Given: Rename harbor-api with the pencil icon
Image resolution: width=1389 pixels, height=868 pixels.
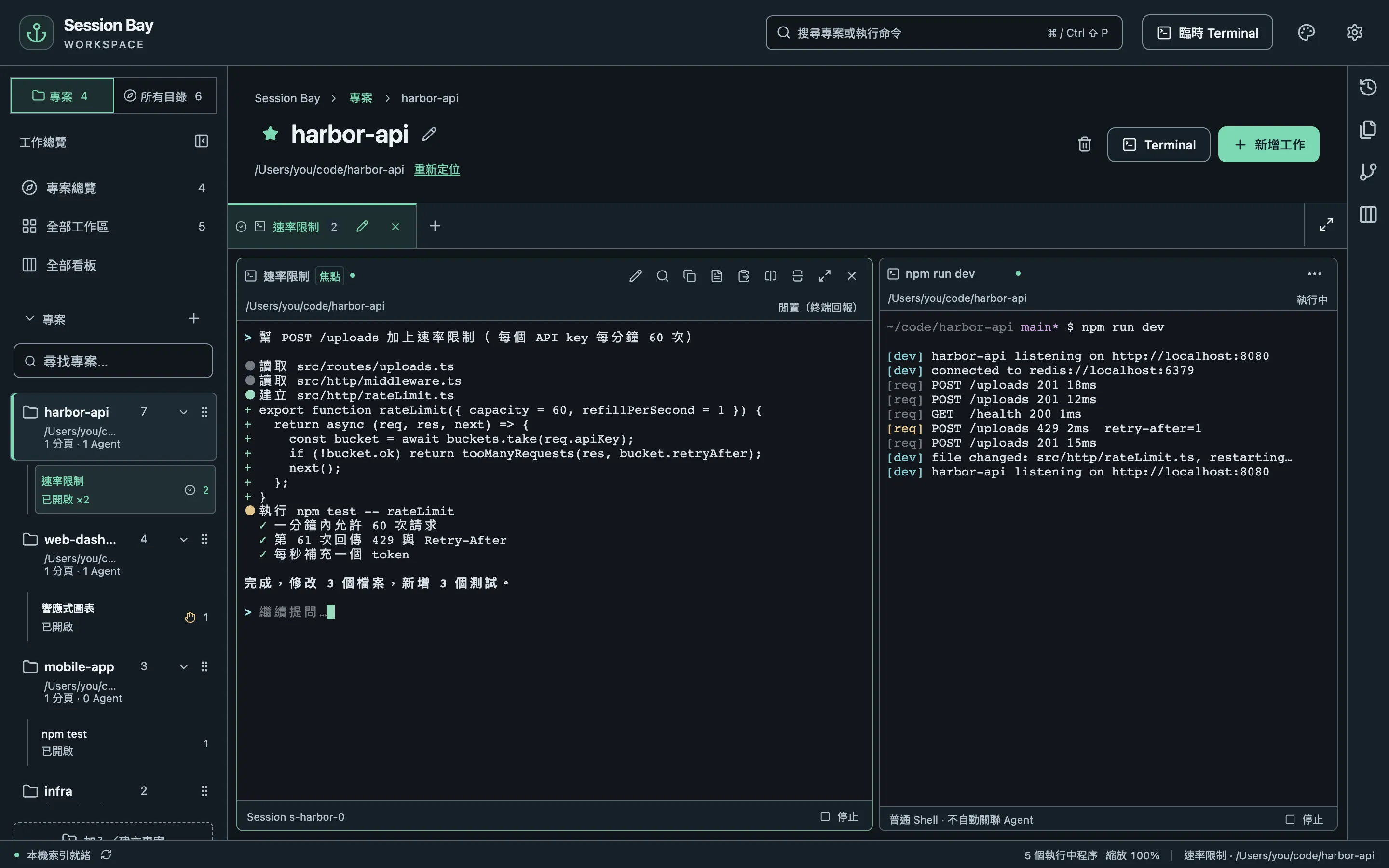Looking at the screenshot, I should click(429, 135).
